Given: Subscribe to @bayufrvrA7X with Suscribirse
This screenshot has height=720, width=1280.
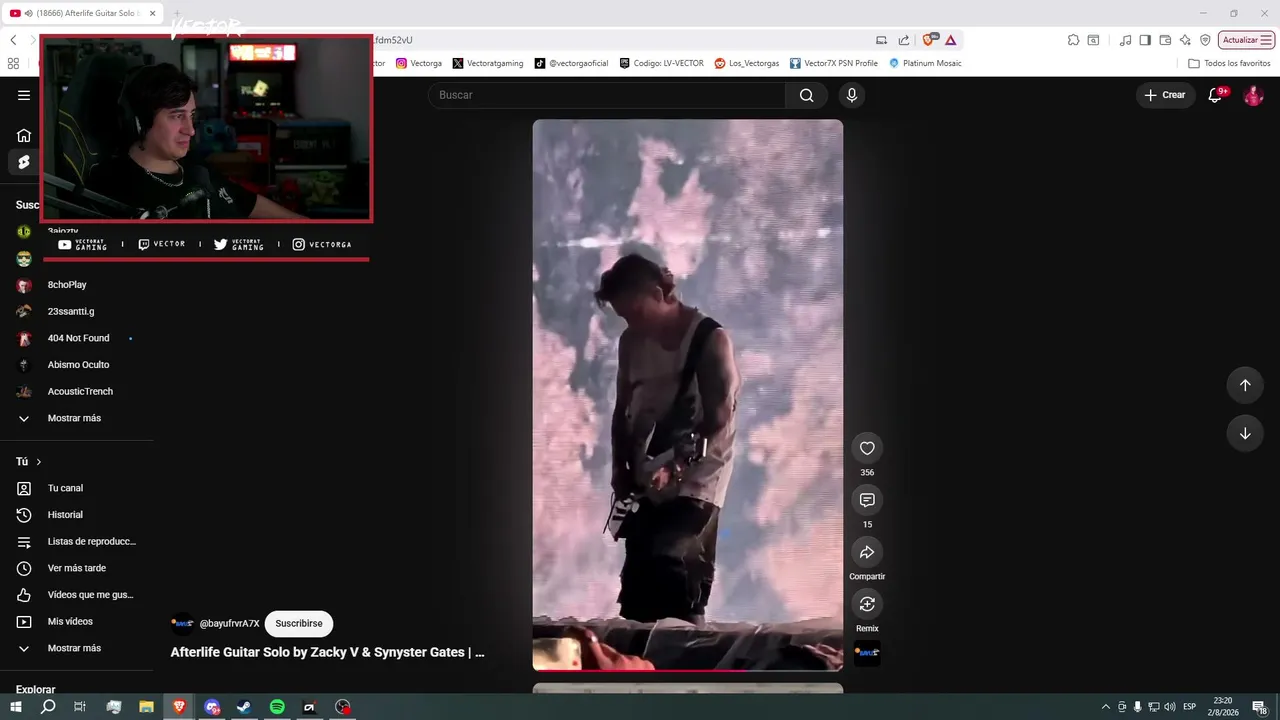Looking at the screenshot, I should point(299,623).
